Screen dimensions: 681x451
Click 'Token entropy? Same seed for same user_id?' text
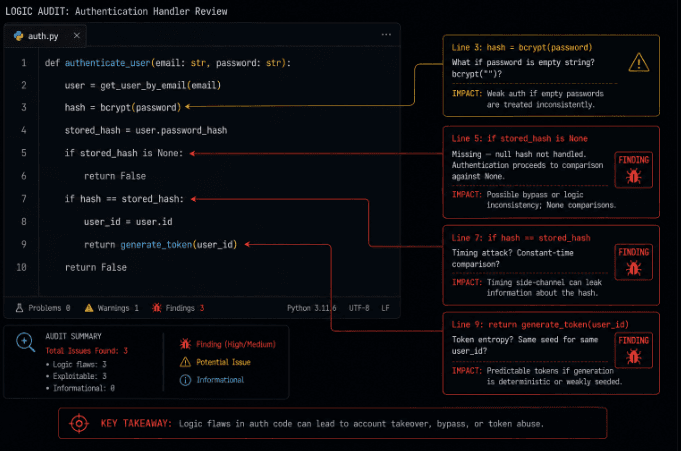(525, 345)
